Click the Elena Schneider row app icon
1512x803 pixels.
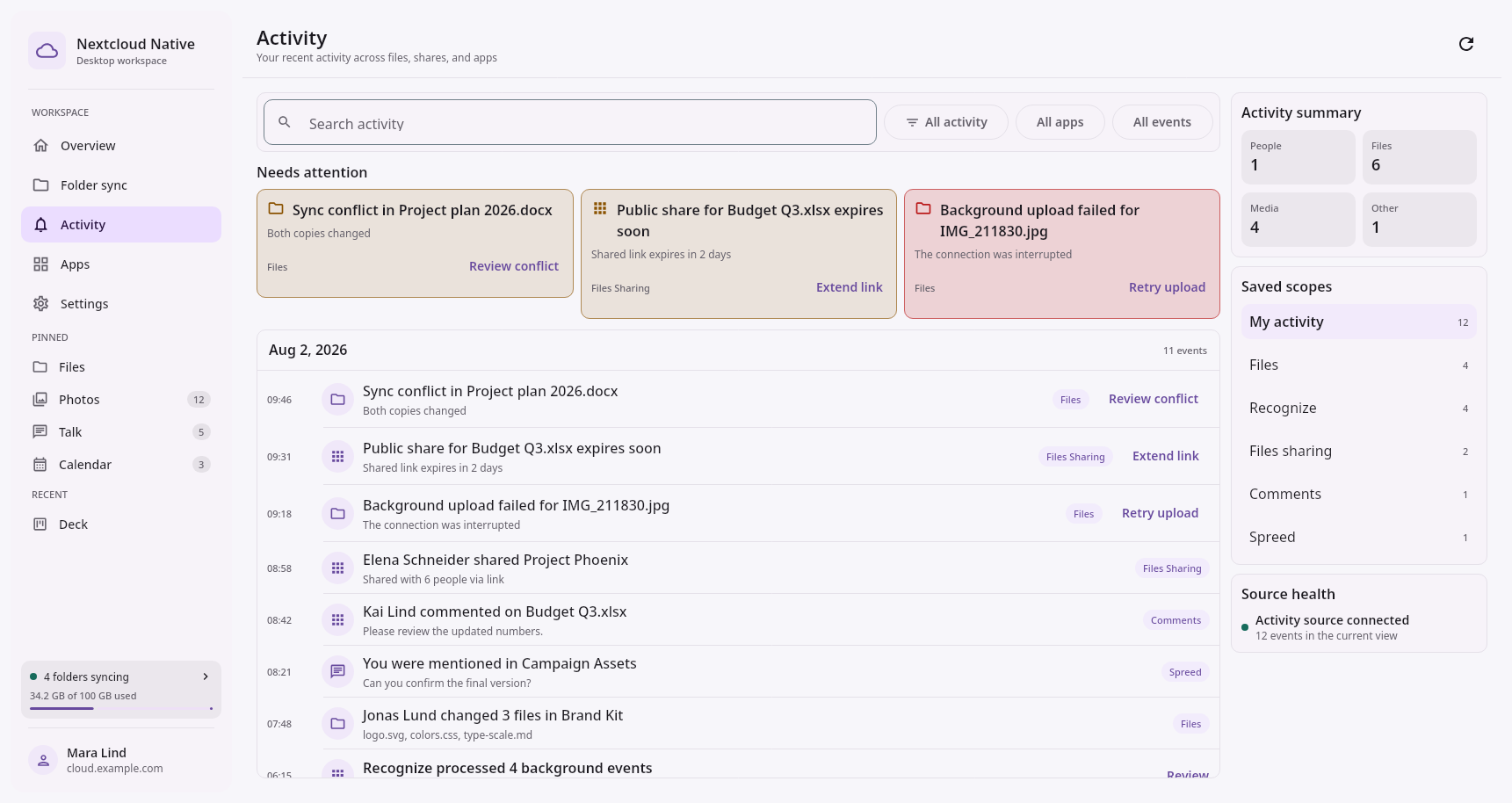coord(337,568)
